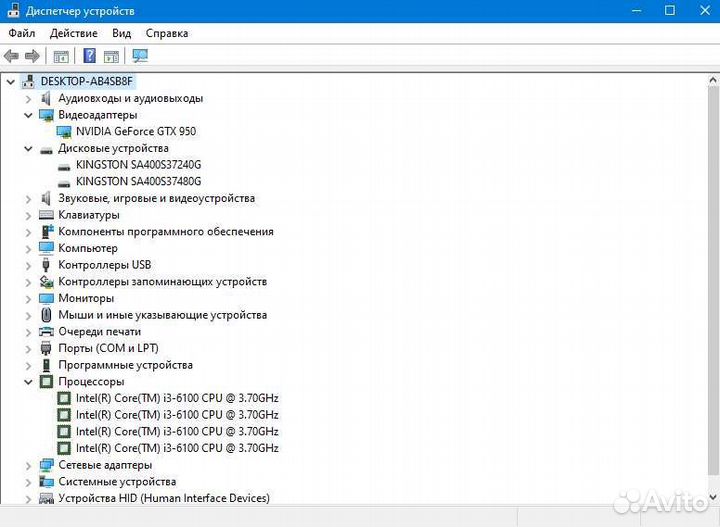This screenshot has width=720, height=527.
Task: Collapse the Дисковые устройства category
Action: (x=29, y=148)
